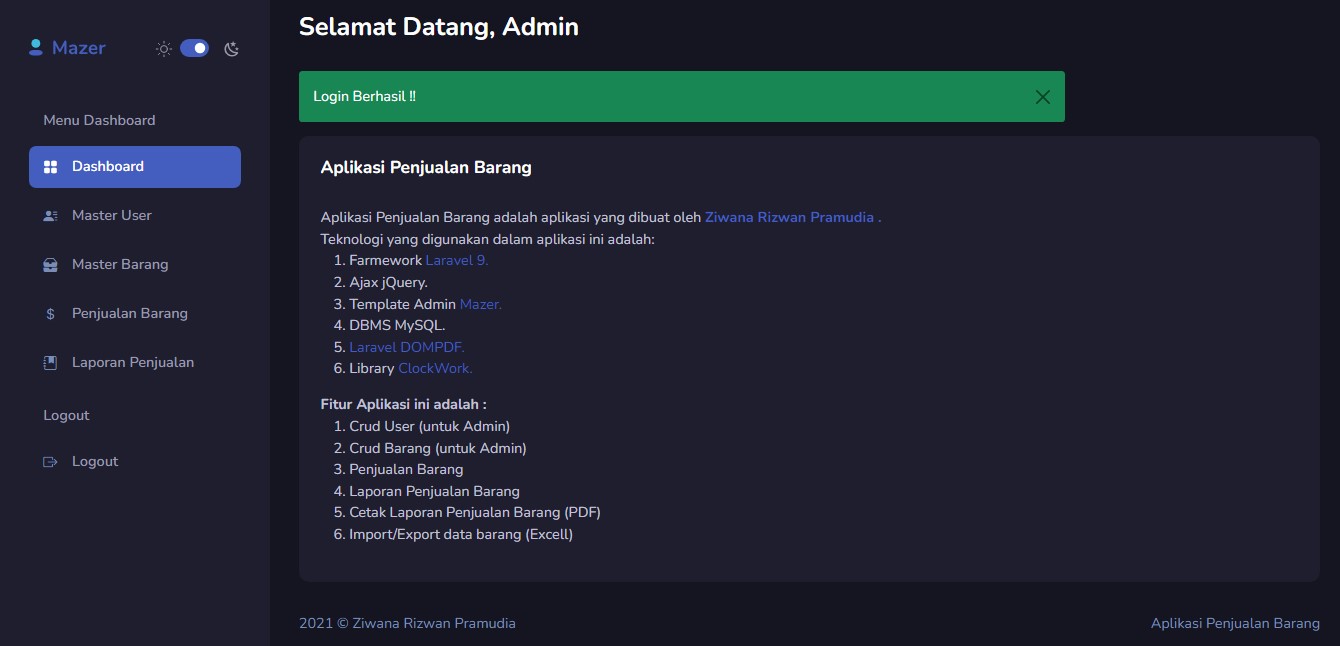1340x646 pixels.
Task: Open the Penjualan Barang menu item
Action: pyautogui.click(x=130, y=314)
